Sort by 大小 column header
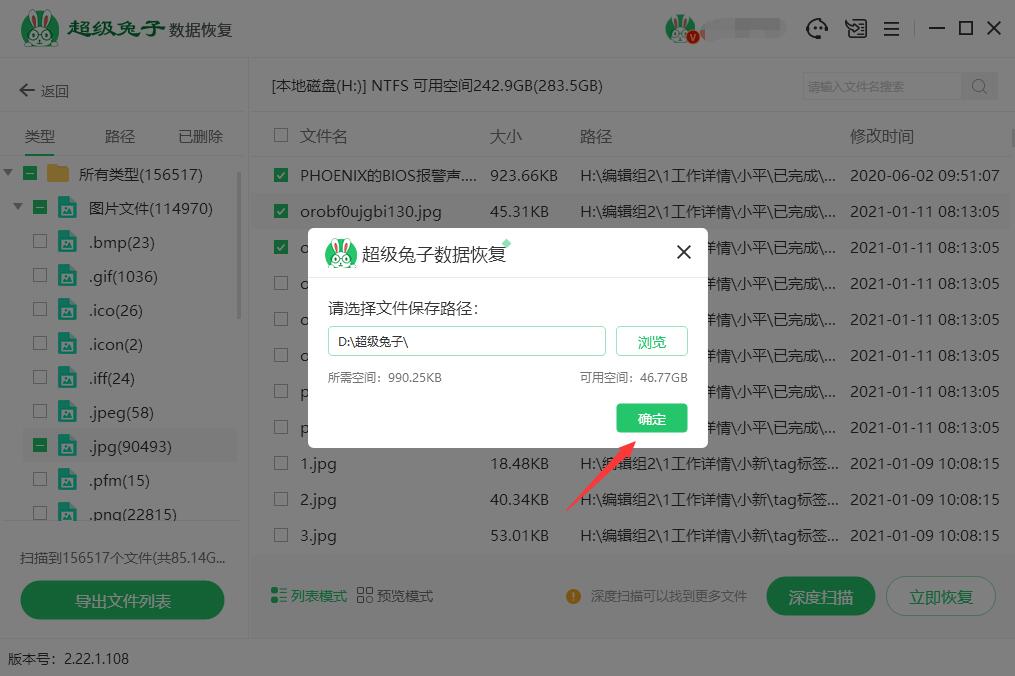Screen dimensions: 1015x676 [x=506, y=136]
